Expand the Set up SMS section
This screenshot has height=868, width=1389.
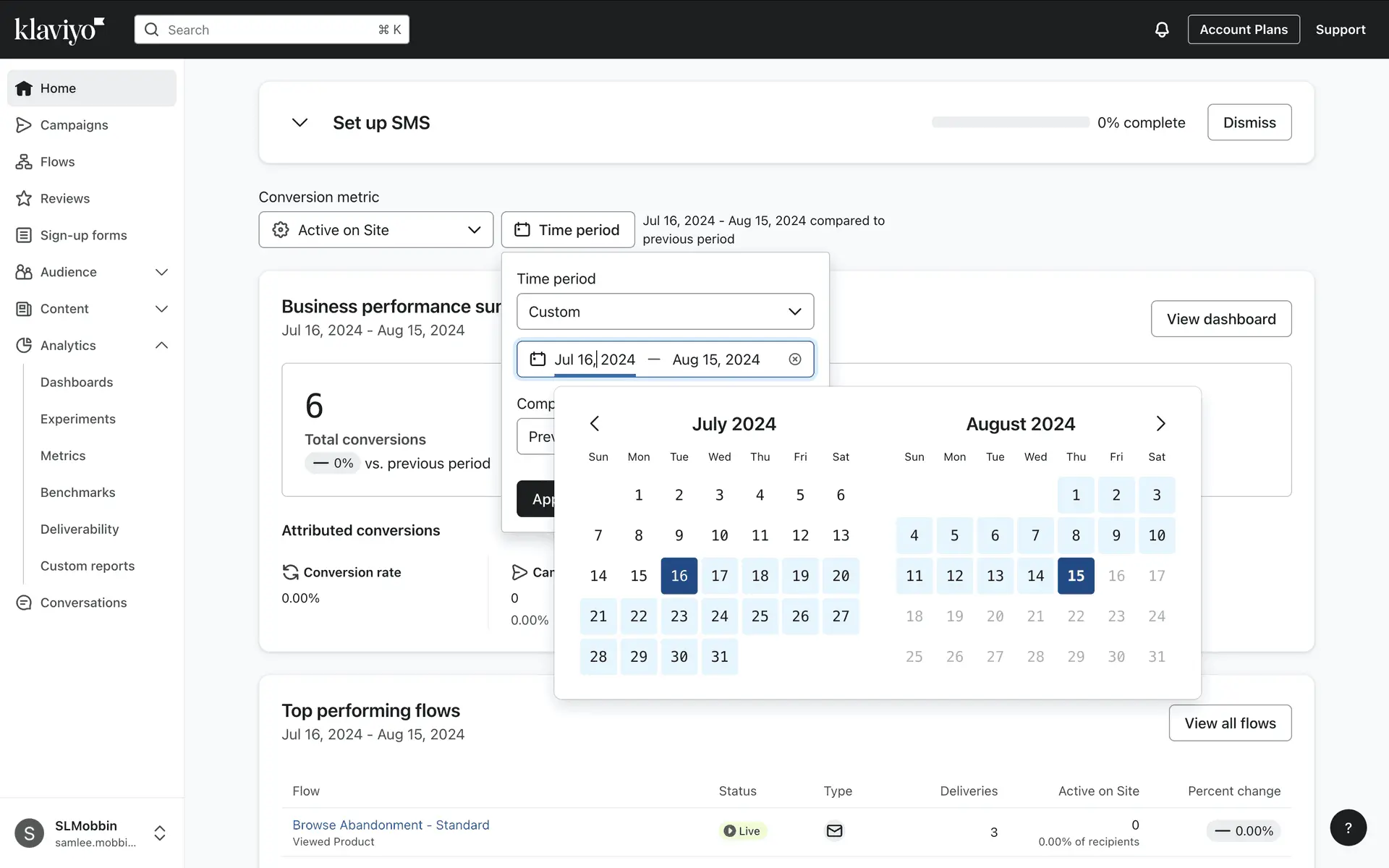(300, 123)
